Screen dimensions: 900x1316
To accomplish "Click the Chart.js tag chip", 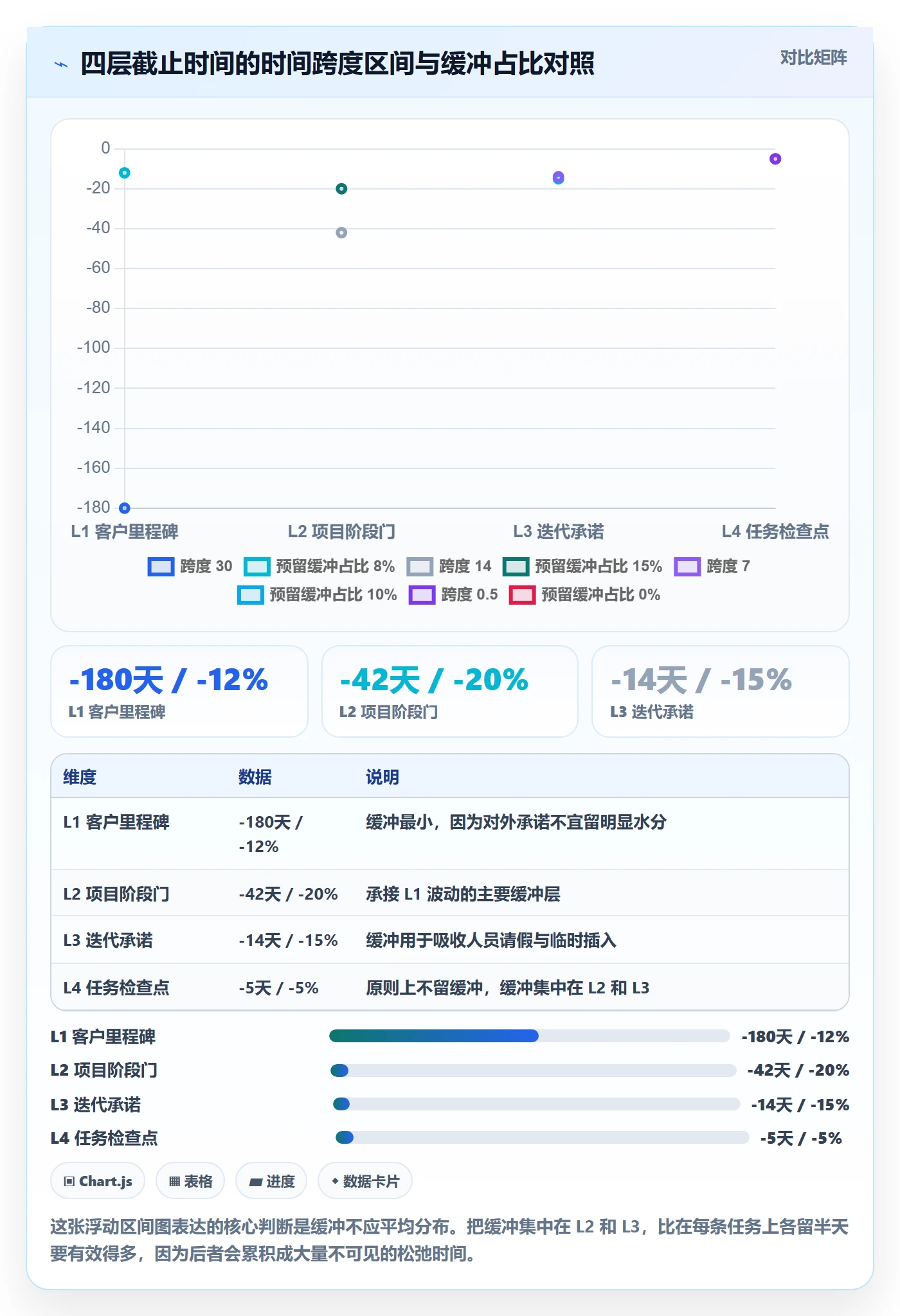I will 98,1181.
